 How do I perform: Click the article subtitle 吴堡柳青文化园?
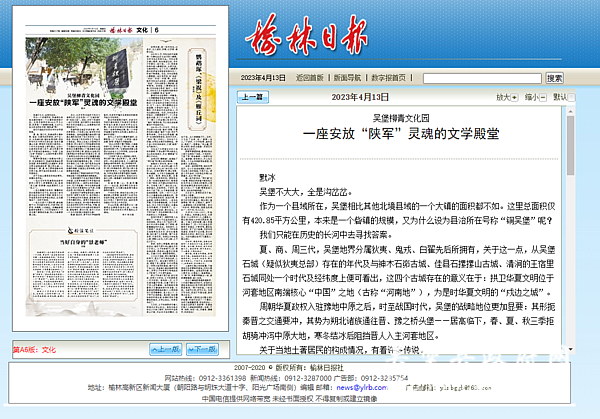(401, 118)
